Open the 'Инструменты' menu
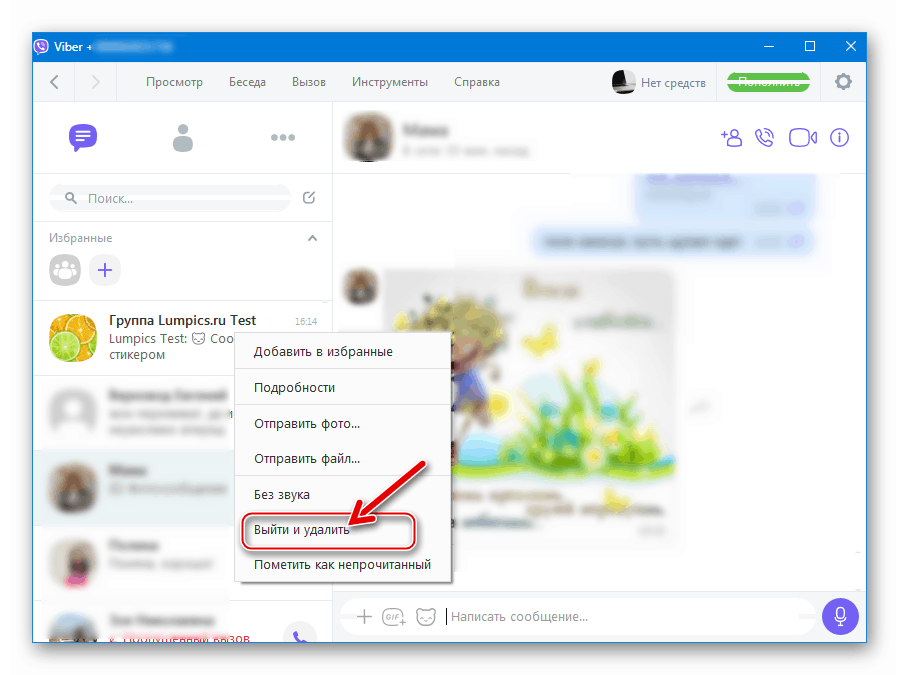The height and width of the screenshot is (675, 899). [389, 82]
